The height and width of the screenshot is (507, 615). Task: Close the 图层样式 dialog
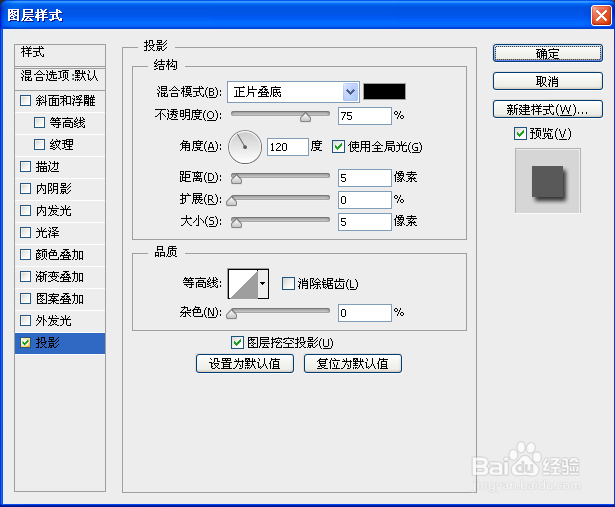click(x=600, y=16)
